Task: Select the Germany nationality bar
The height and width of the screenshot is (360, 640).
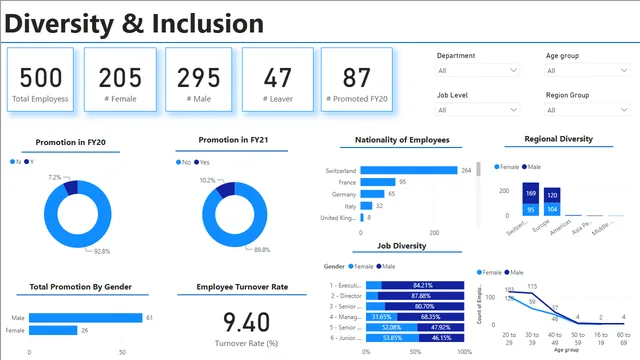Action: click(372, 194)
